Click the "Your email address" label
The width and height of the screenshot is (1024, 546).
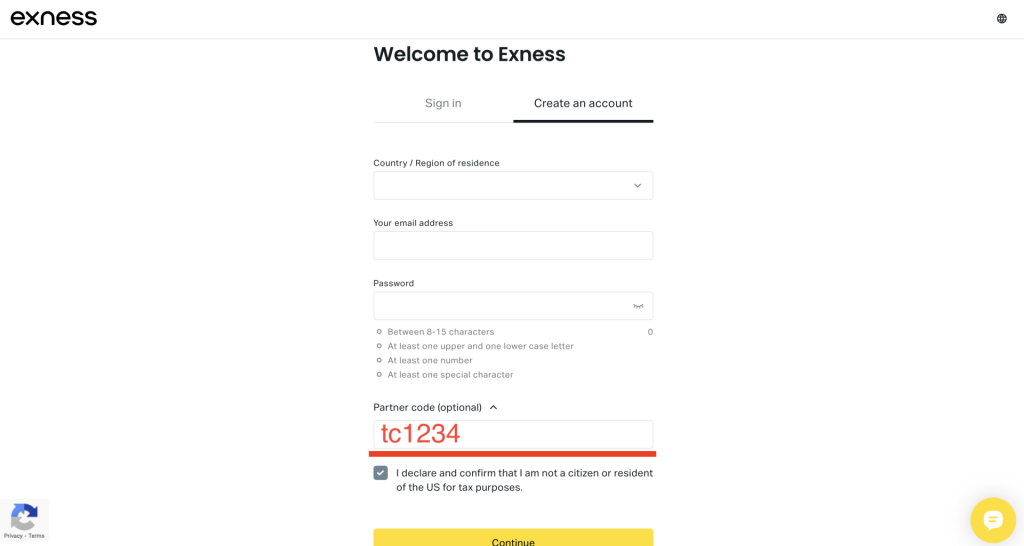pos(413,223)
